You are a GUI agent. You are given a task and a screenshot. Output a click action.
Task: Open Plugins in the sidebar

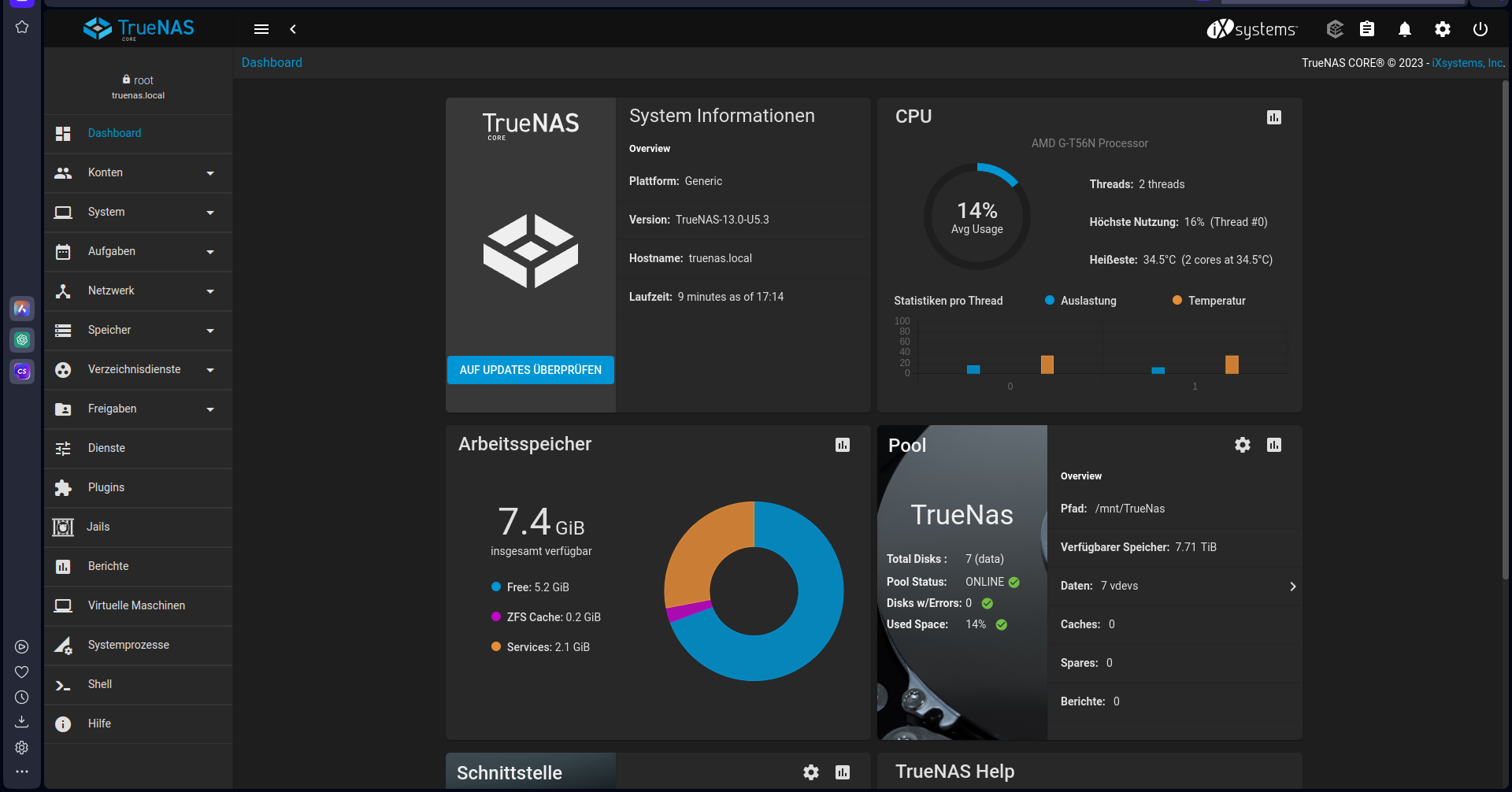(139, 488)
